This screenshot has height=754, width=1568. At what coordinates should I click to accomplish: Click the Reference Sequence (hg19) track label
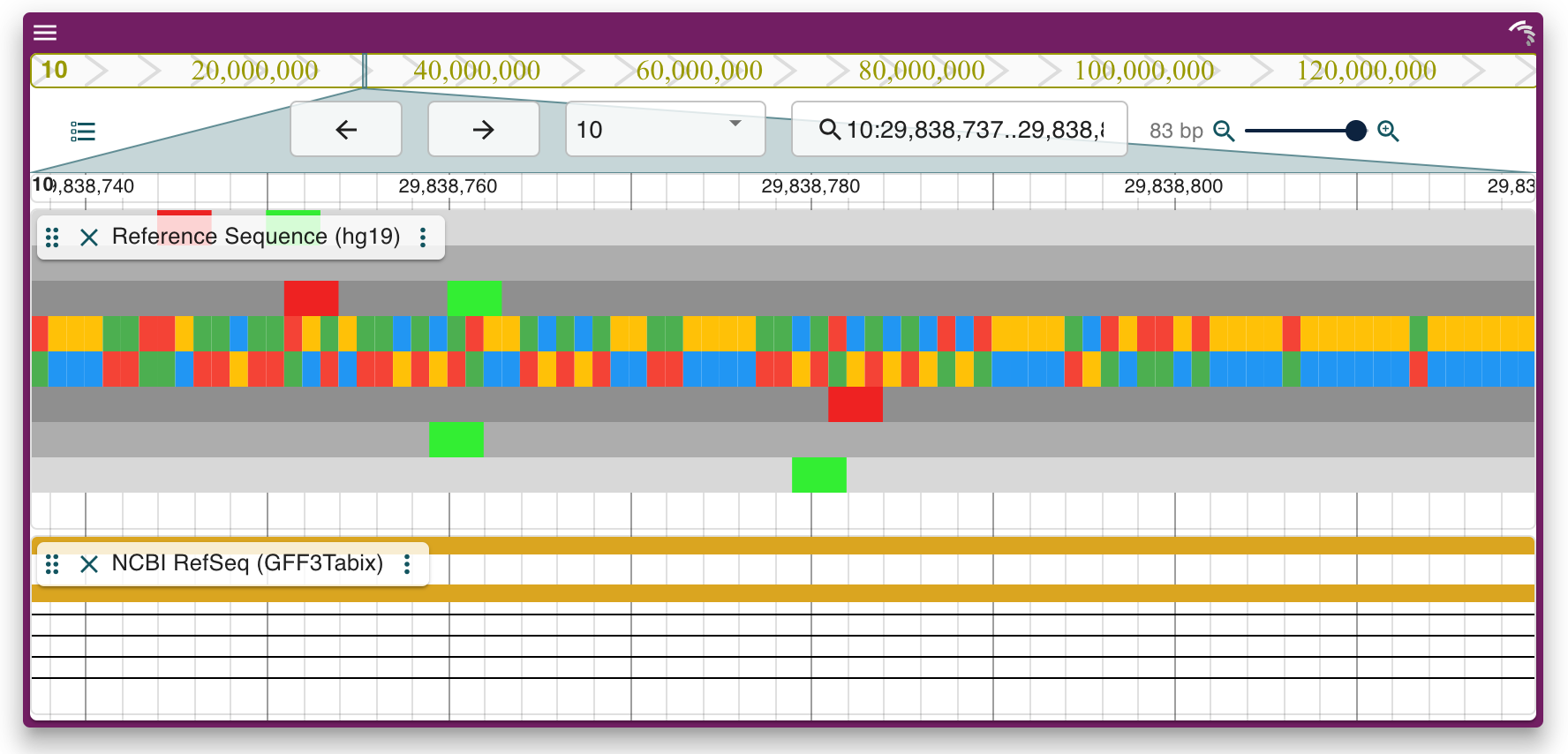tap(256, 237)
